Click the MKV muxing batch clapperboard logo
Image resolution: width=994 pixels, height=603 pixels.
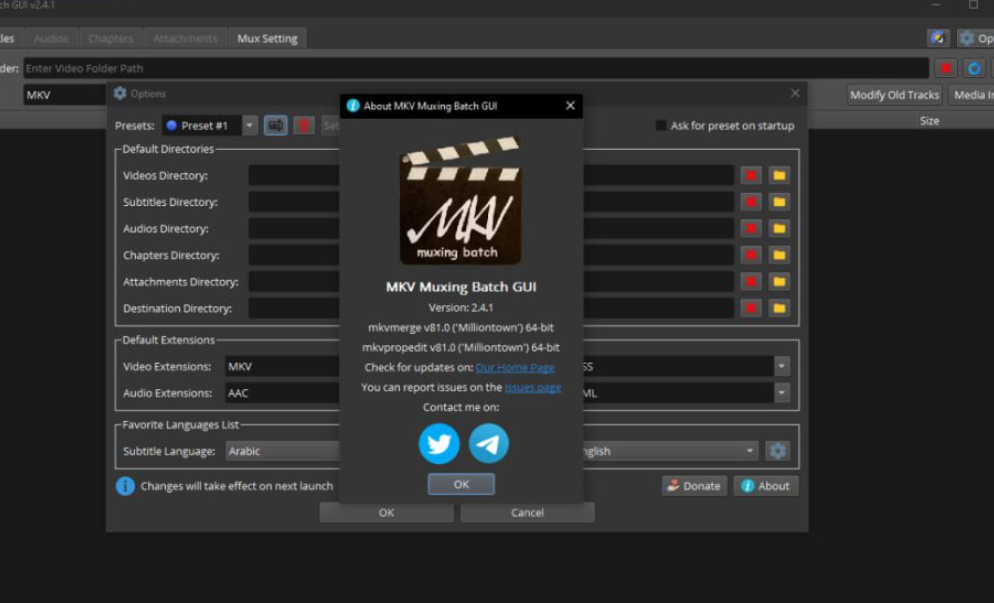click(x=460, y=200)
